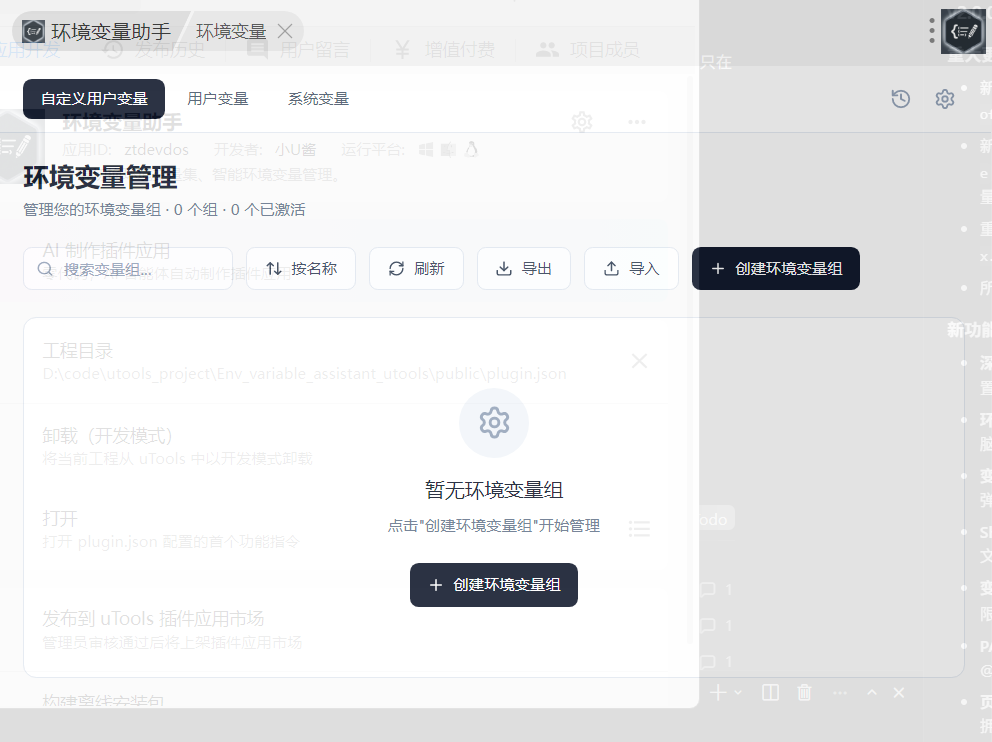The height and width of the screenshot is (742, 992).
Task: Click the plugin logo in the top right
Action: 964,31
